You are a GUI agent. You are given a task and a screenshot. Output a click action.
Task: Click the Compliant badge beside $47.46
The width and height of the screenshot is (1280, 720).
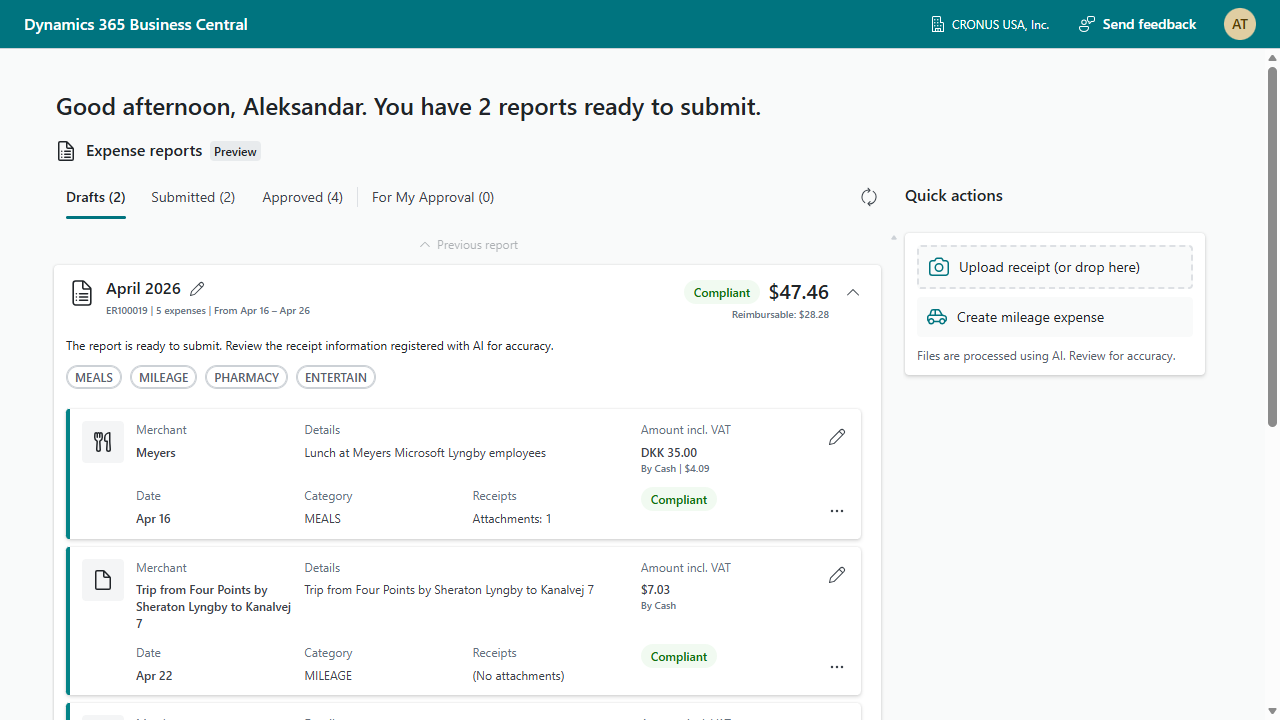[x=722, y=293]
